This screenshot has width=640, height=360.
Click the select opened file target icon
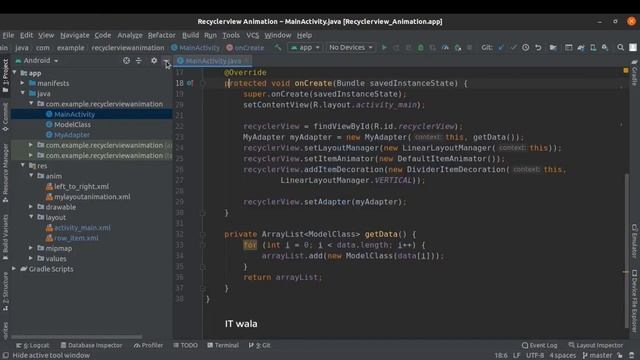pos(127,60)
